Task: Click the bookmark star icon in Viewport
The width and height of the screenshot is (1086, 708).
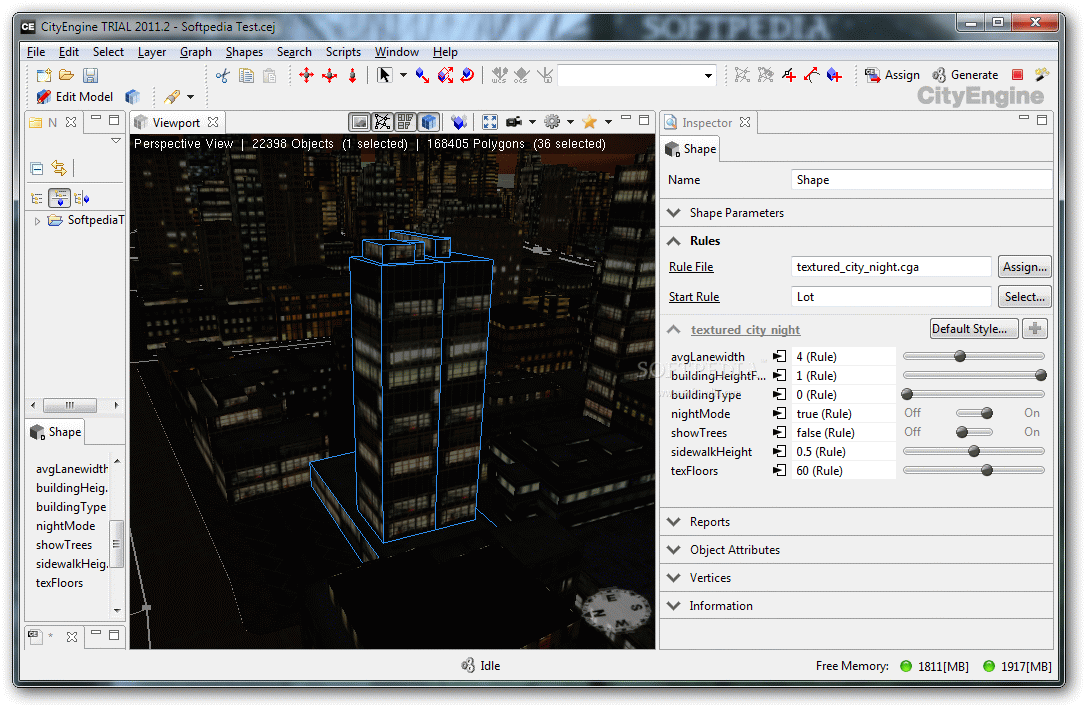Action: 589,123
